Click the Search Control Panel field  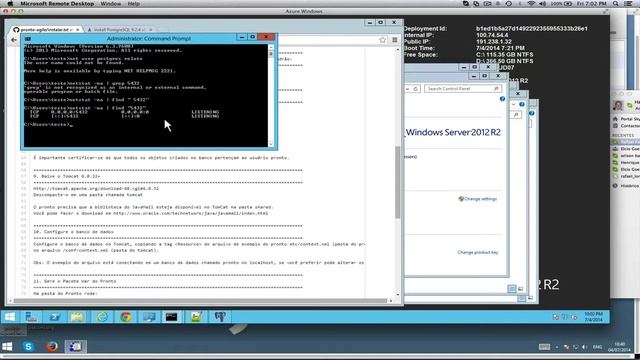click(x=462, y=89)
